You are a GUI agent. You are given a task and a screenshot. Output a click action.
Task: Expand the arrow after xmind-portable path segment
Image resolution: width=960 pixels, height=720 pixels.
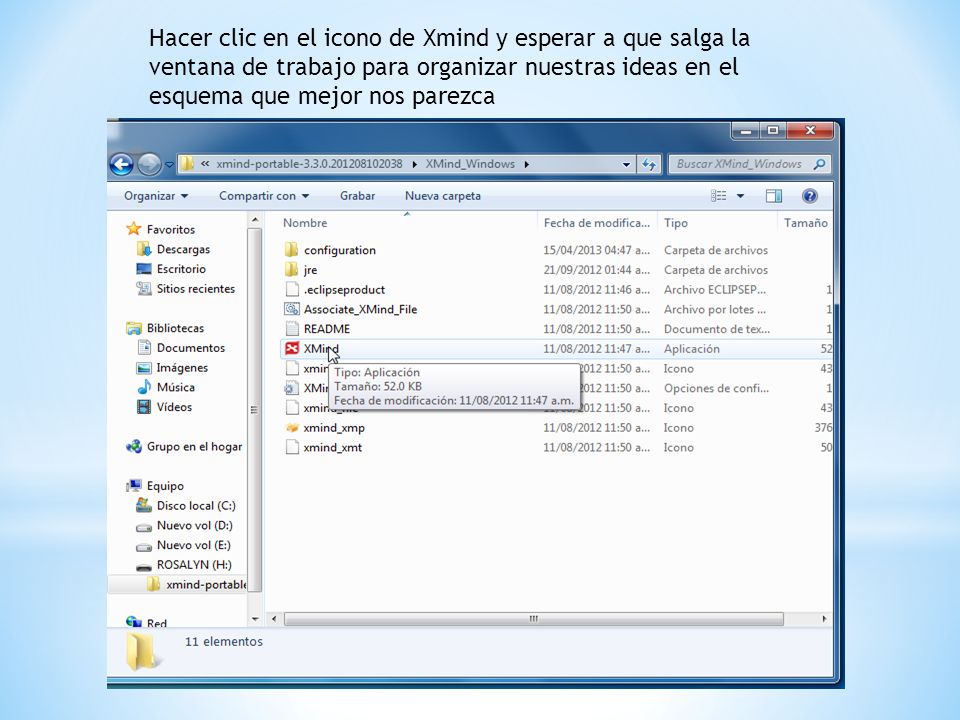(x=414, y=164)
